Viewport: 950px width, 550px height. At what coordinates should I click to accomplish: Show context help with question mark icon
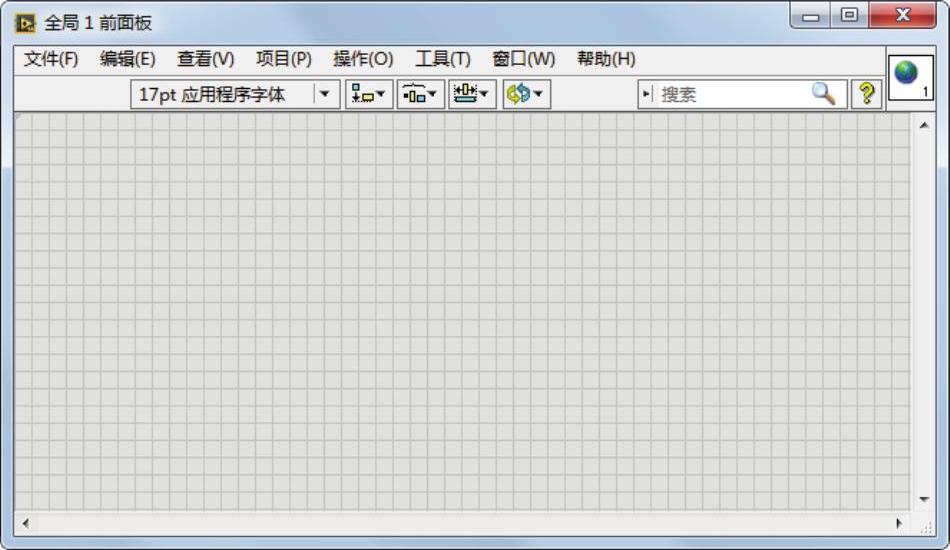(867, 94)
